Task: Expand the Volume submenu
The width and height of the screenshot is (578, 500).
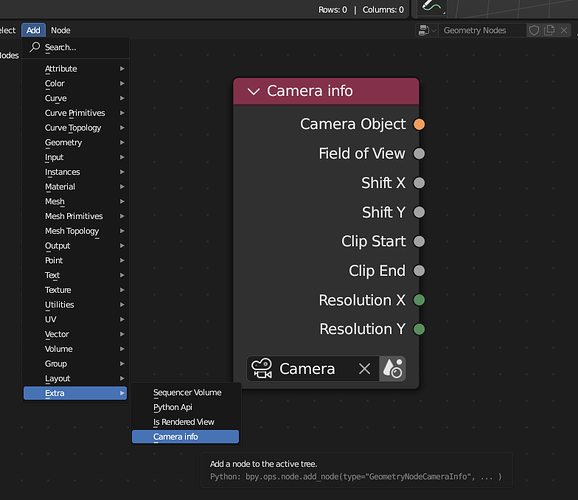Action: point(75,349)
